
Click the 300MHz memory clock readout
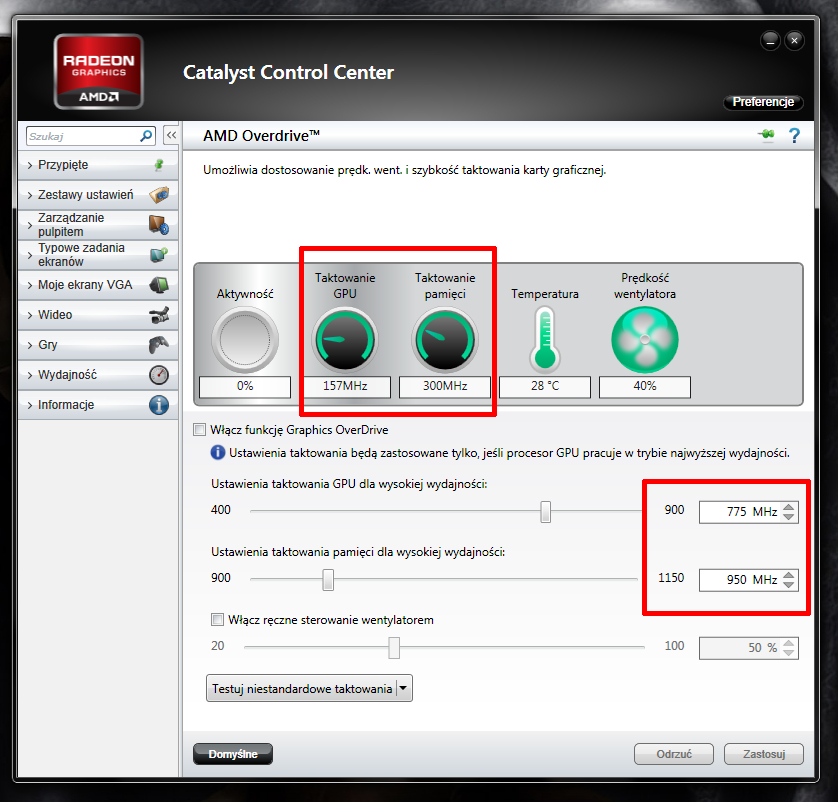[x=445, y=386]
